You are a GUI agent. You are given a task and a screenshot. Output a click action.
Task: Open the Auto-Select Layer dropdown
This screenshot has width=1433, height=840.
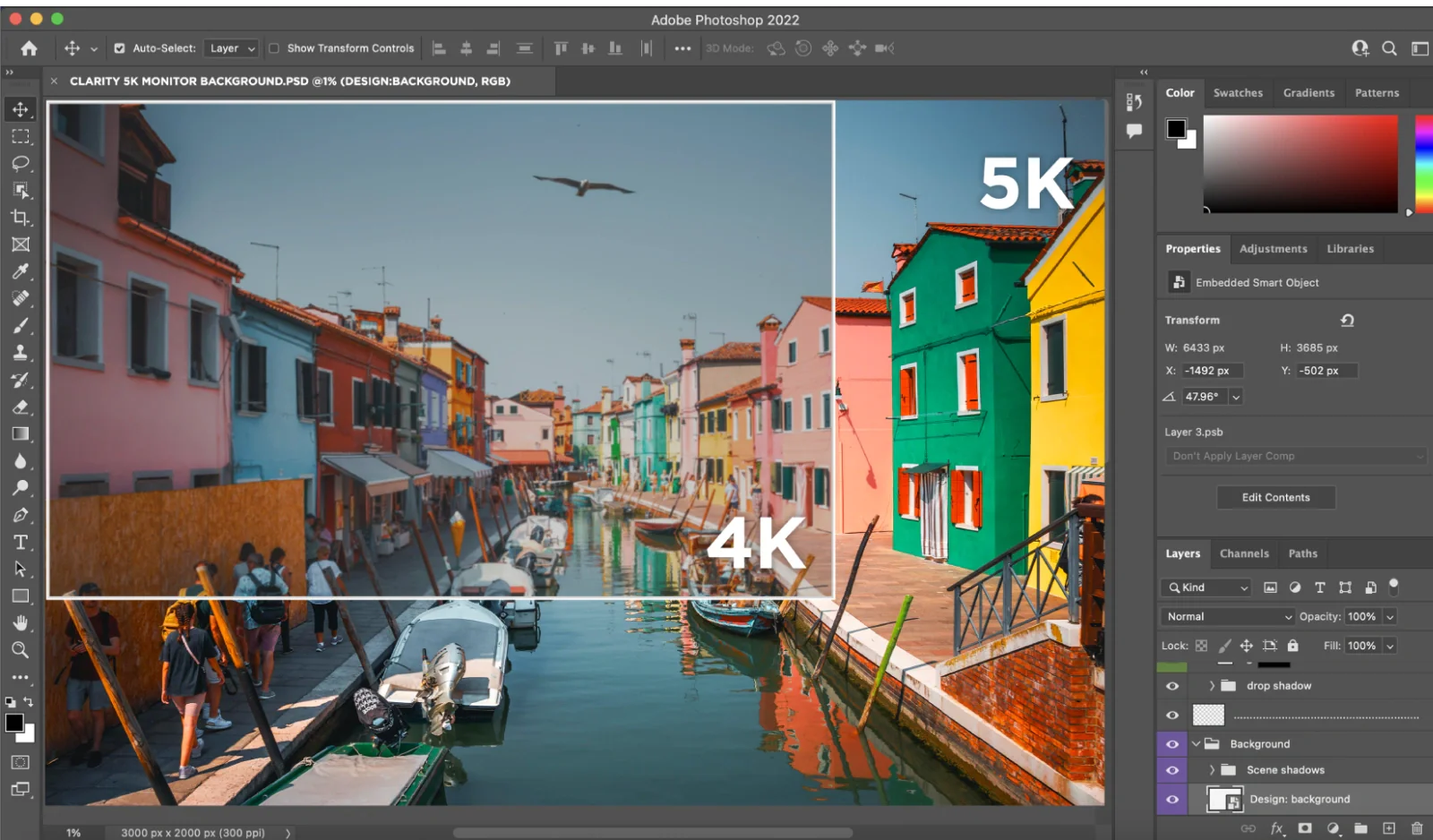[232, 48]
